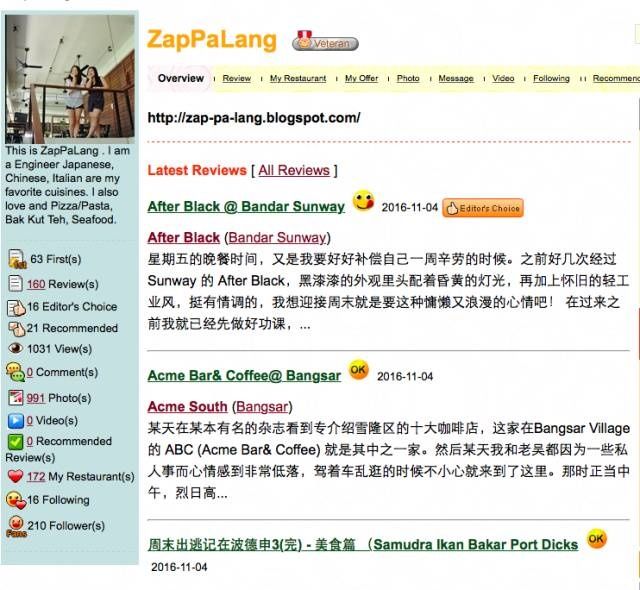Viewport: 640px width, 590px height.
Task: Open the All Reviews link
Action: (x=294, y=170)
